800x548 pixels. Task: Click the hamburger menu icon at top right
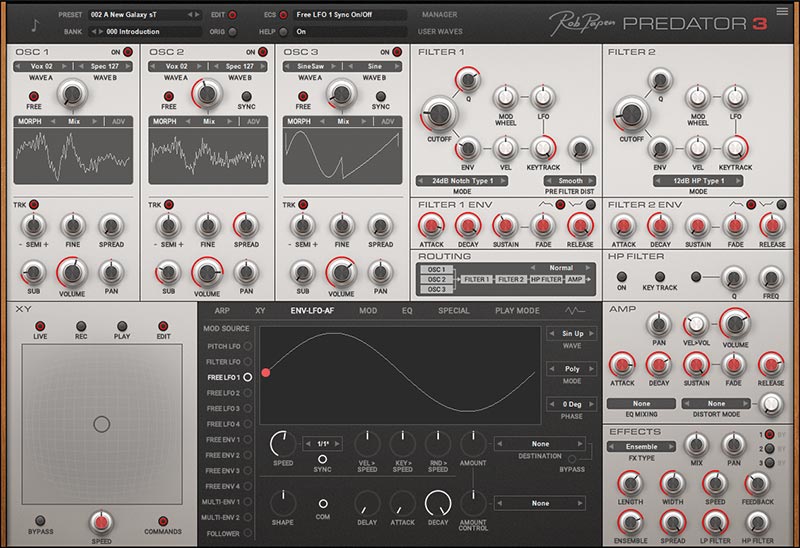[x=782, y=11]
